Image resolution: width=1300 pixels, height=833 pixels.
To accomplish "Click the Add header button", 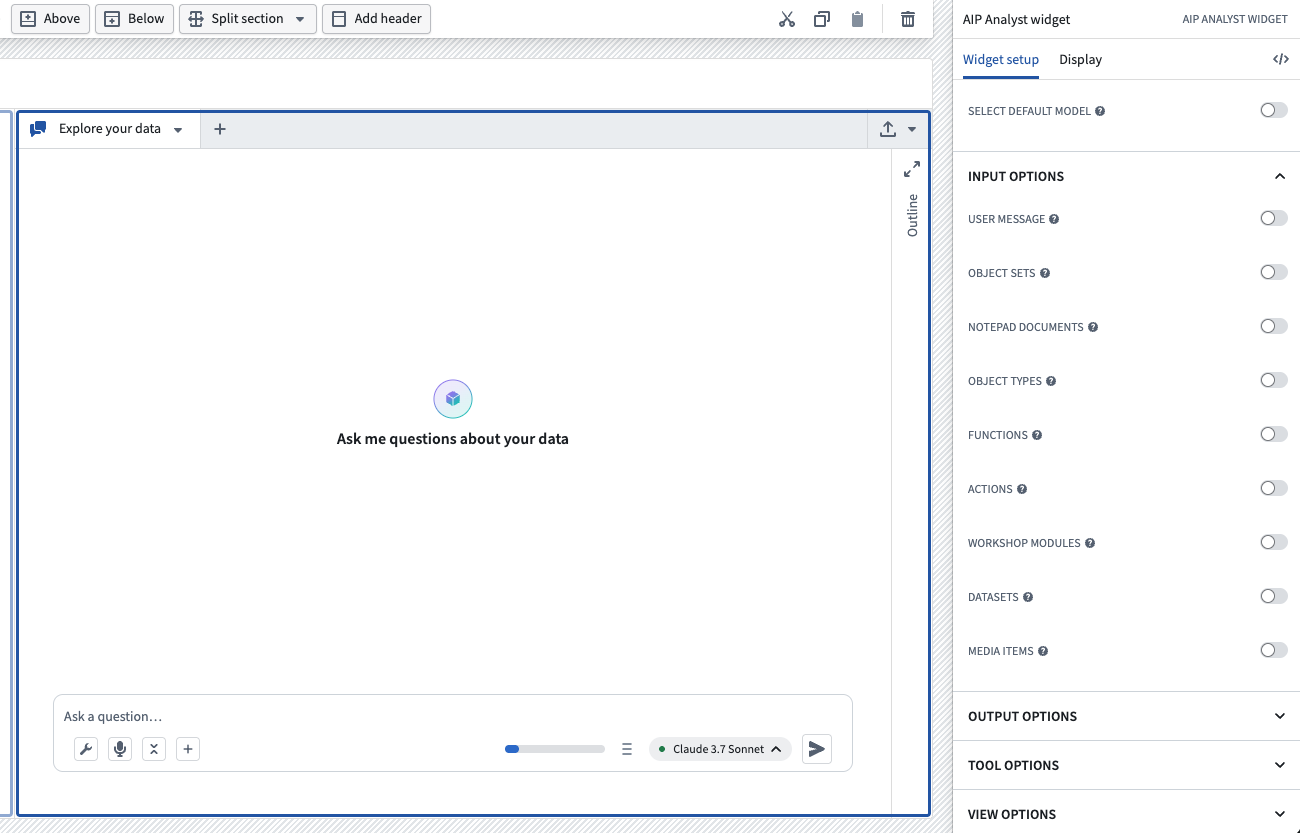I will [376, 18].
